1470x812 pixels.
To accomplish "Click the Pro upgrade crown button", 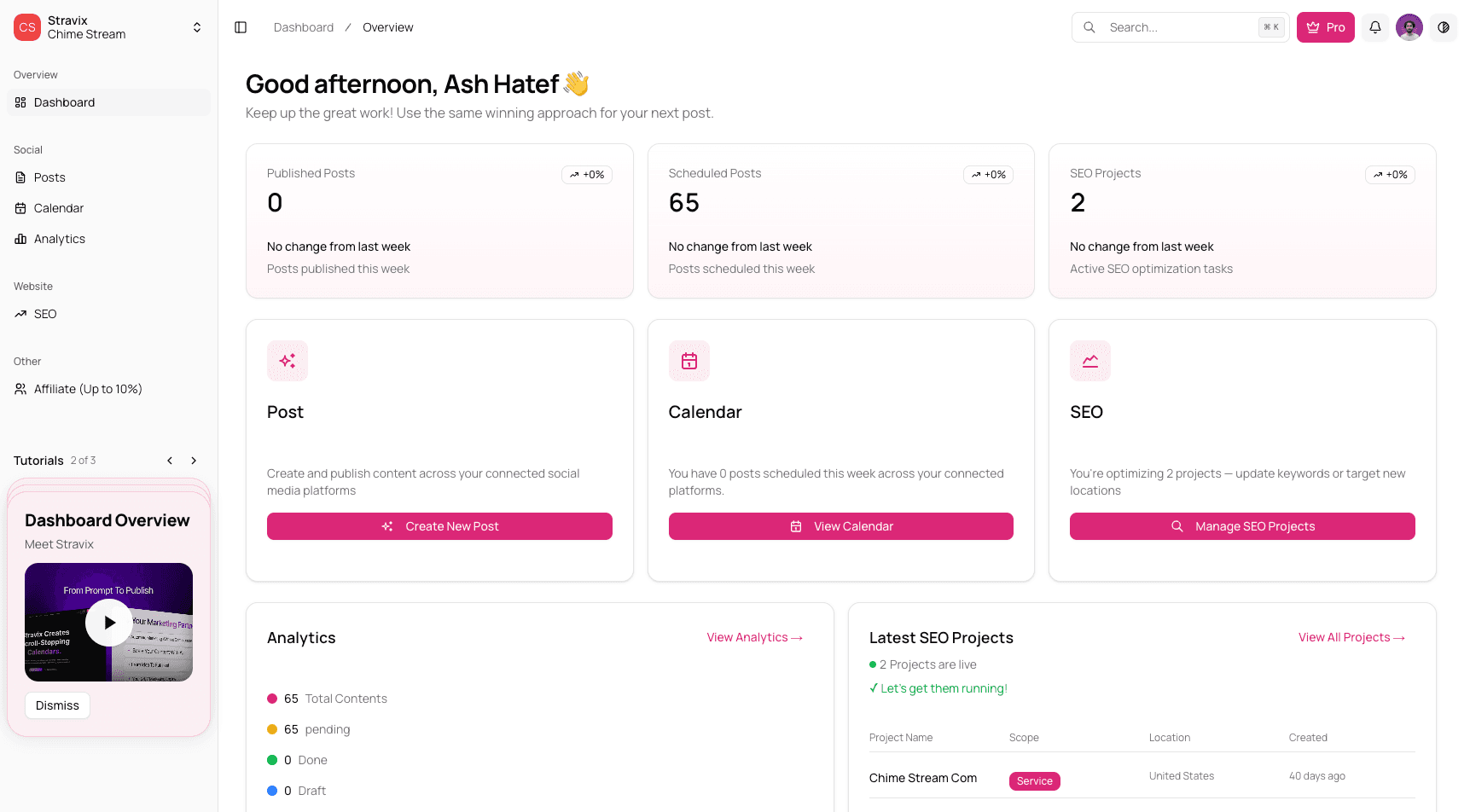I will pyautogui.click(x=1325, y=27).
